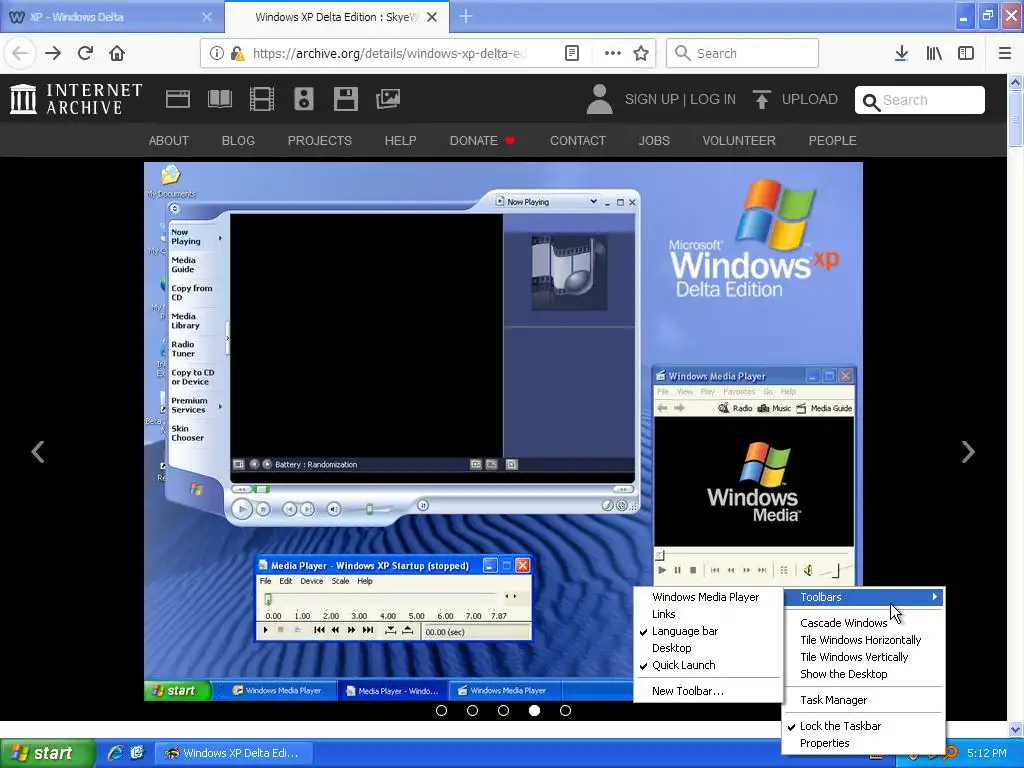This screenshot has width=1024, height=768.
Task: Click the page scrollbar down arrow
Action: point(1016,729)
